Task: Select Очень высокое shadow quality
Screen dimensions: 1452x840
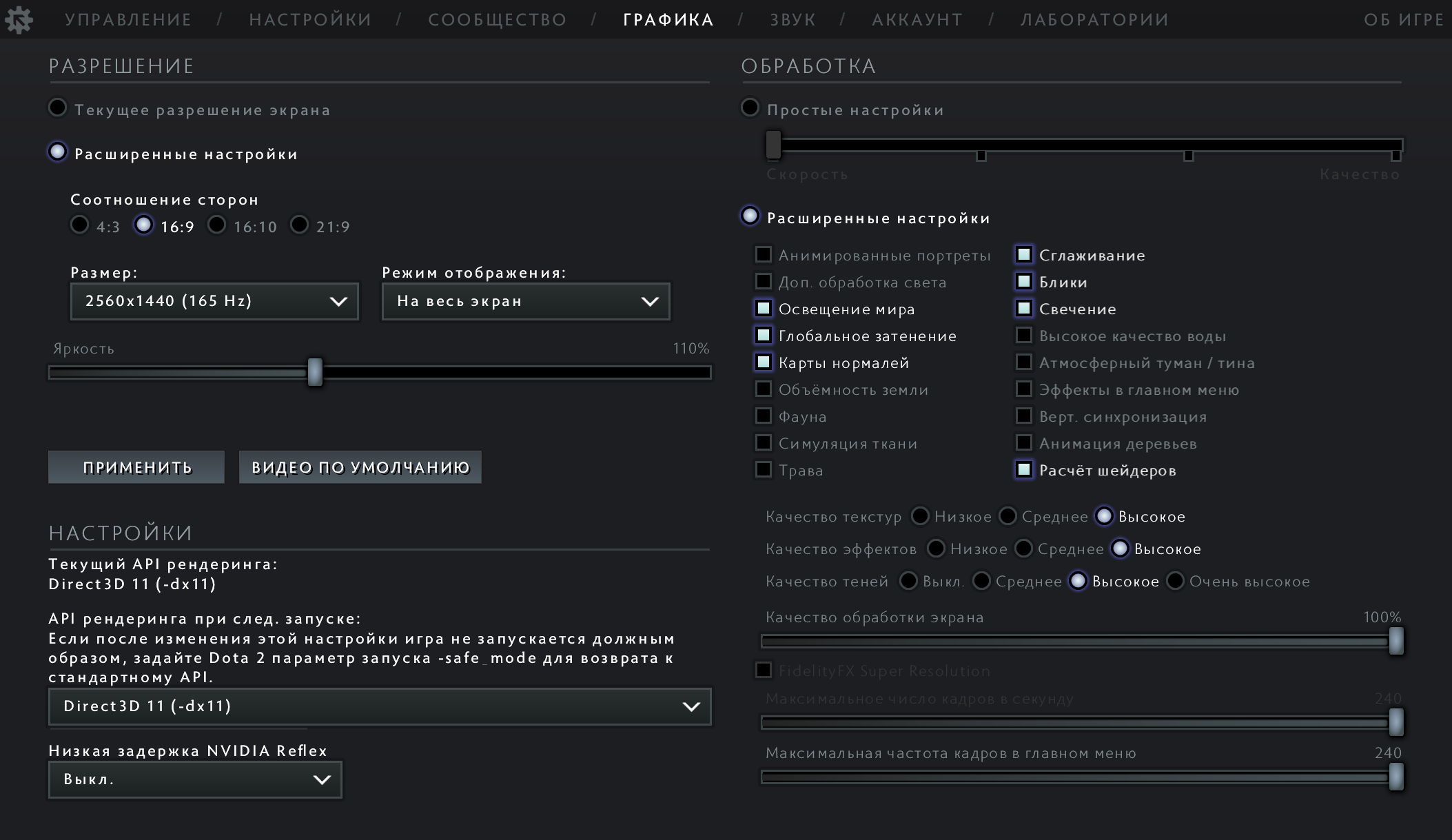Action: tap(1175, 581)
